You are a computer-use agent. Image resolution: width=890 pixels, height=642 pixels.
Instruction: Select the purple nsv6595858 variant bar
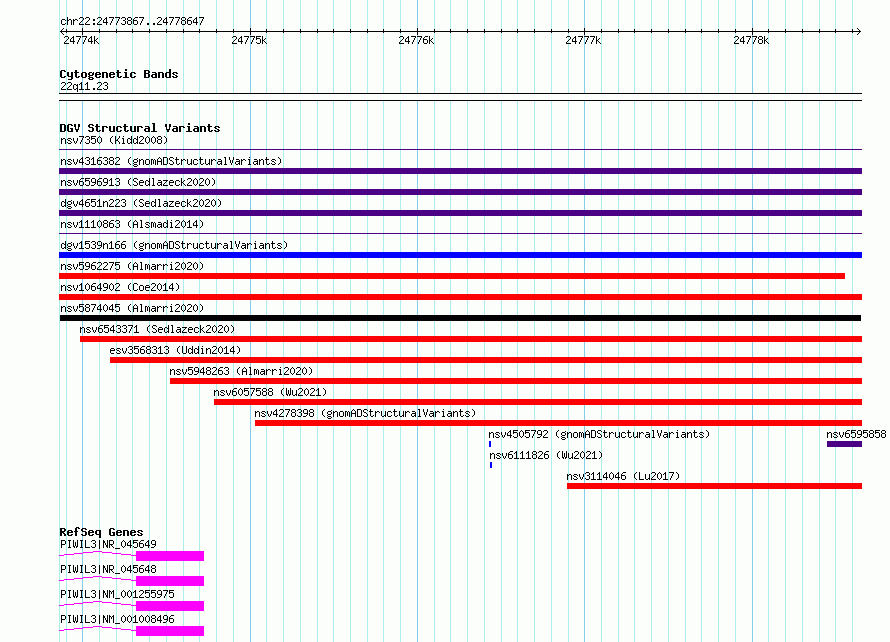(845, 444)
